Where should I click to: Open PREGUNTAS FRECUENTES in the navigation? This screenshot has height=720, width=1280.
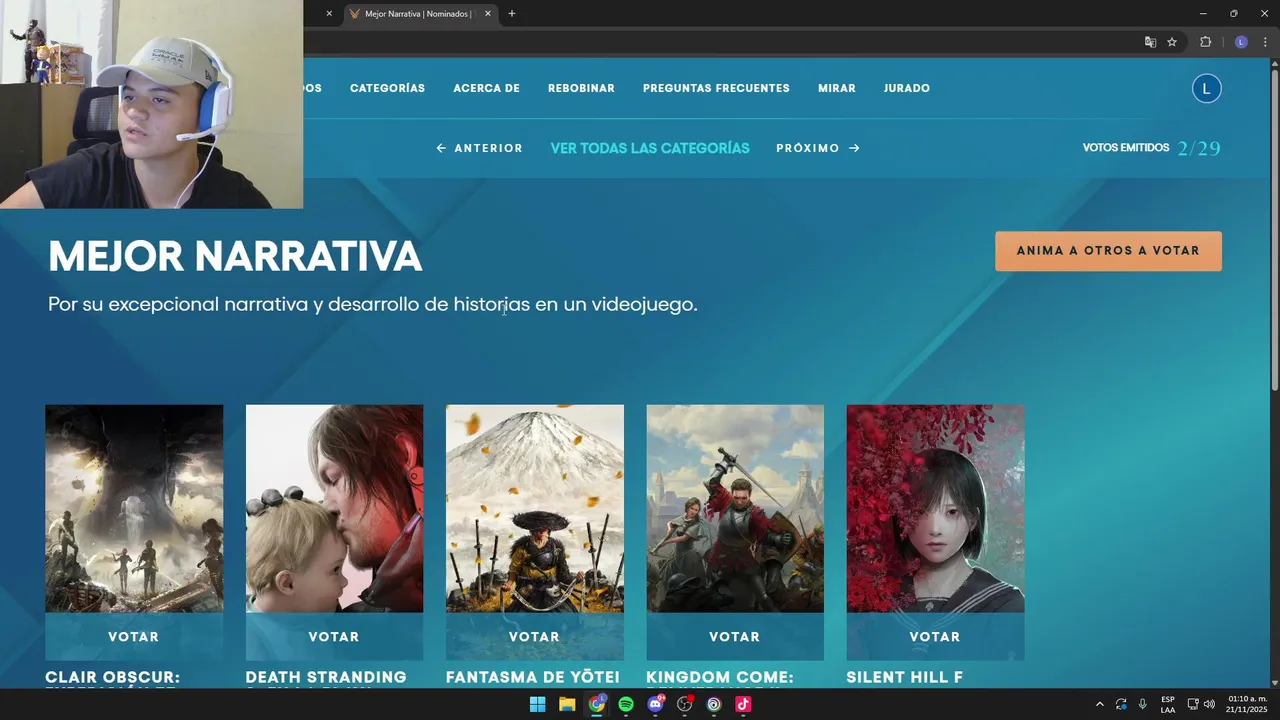point(716,88)
